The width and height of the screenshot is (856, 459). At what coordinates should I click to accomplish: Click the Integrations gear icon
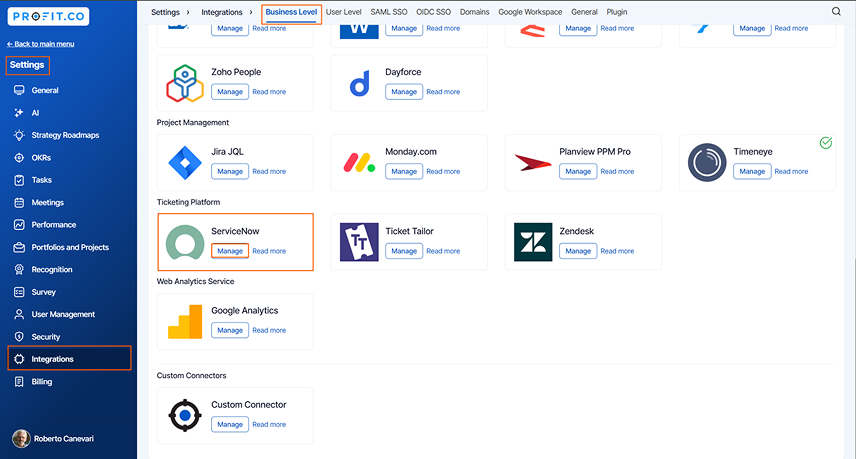click(19, 359)
